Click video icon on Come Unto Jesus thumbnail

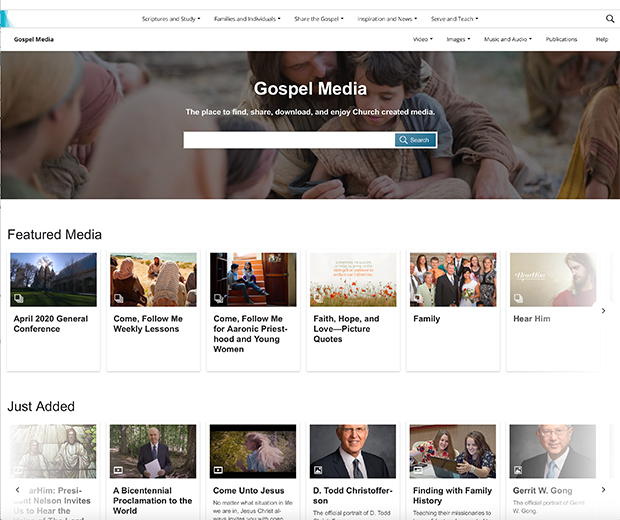point(218,470)
